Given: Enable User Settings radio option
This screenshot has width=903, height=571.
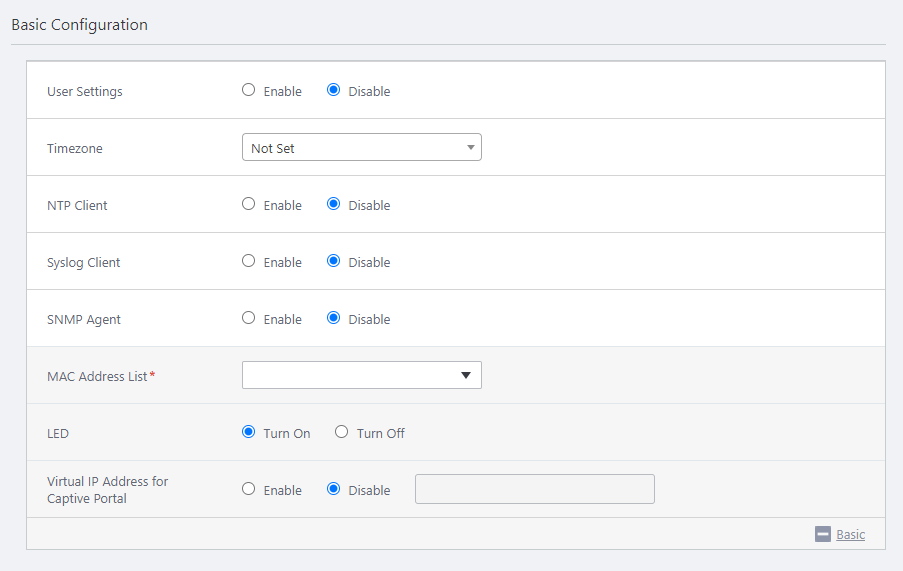Looking at the screenshot, I should (249, 90).
